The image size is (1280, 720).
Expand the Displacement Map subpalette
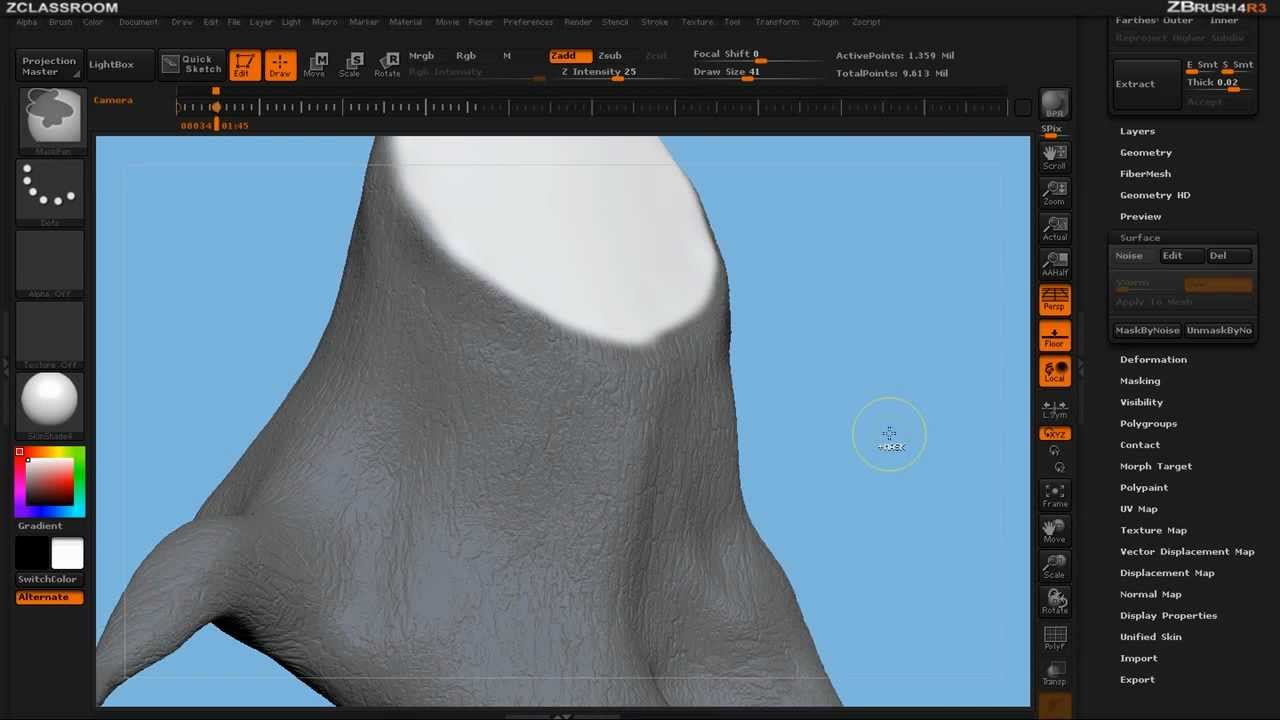(1167, 573)
